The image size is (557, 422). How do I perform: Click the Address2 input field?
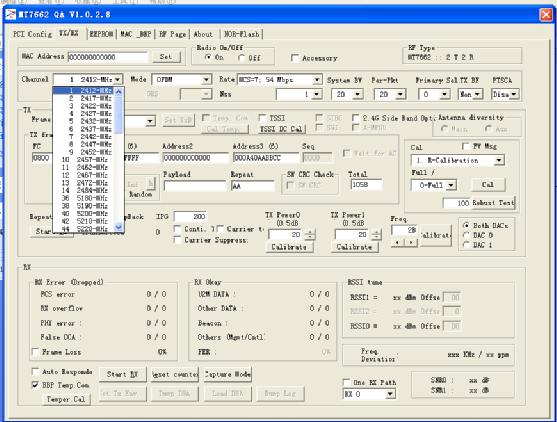click(x=195, y=158)
